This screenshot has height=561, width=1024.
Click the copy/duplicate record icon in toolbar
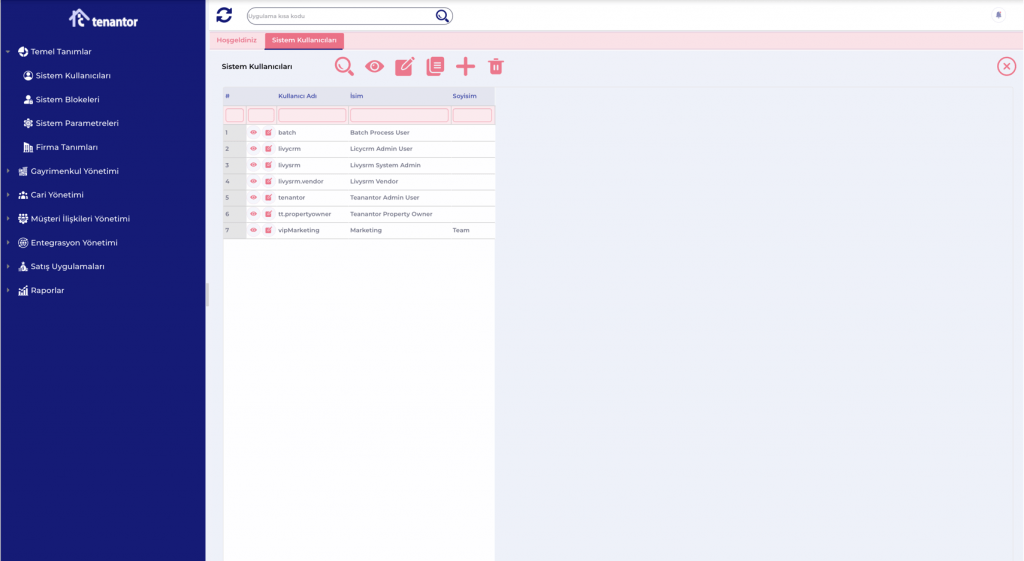click(435, 67)
